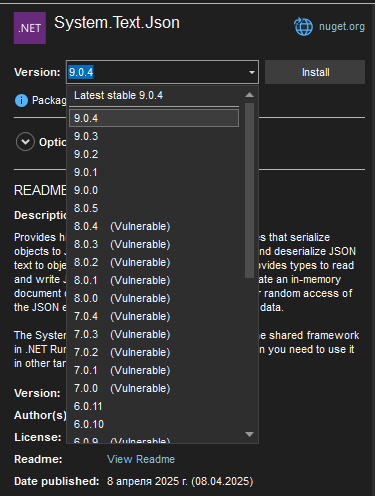Click the scroll down arrow in version list
The width and height of the screenshot is (375, 496).
click(249, 434)
